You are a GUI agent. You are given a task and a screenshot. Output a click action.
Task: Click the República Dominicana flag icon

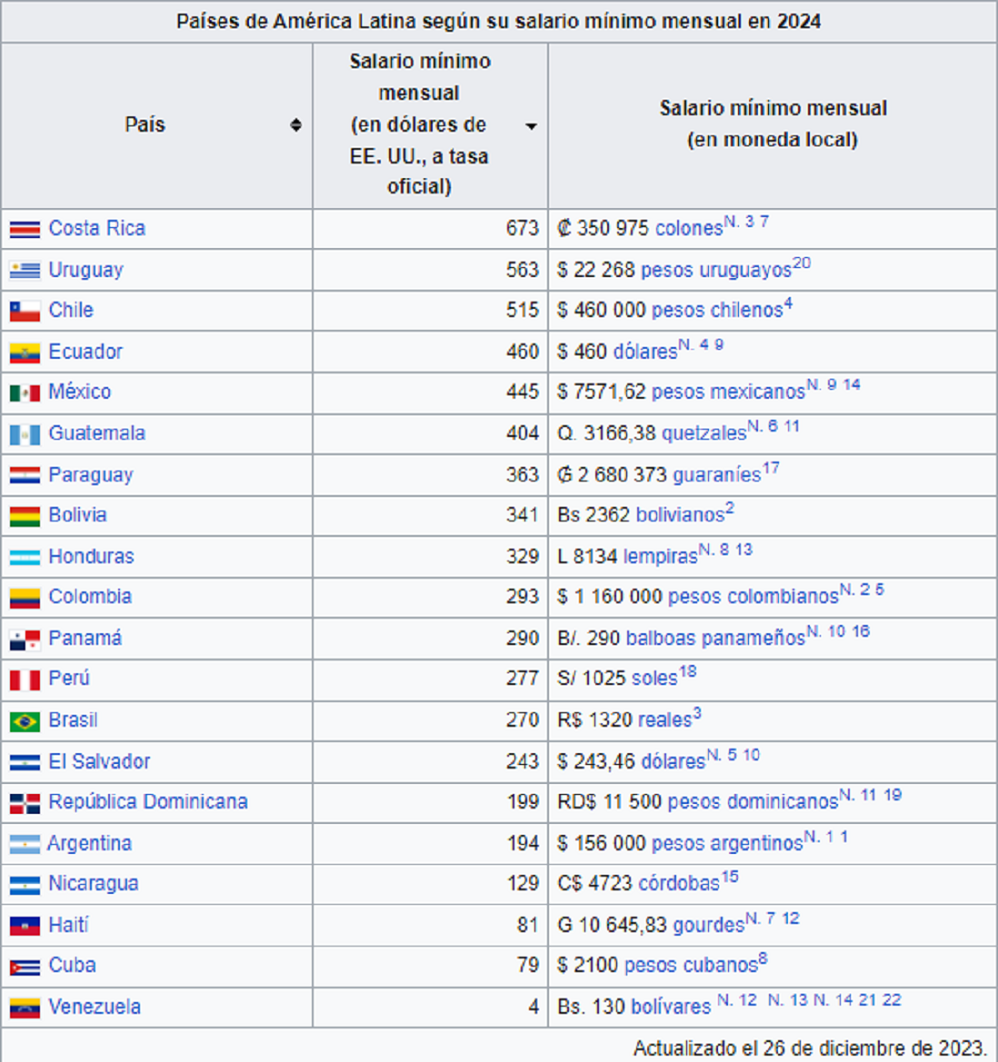click(x=25, y=803)
